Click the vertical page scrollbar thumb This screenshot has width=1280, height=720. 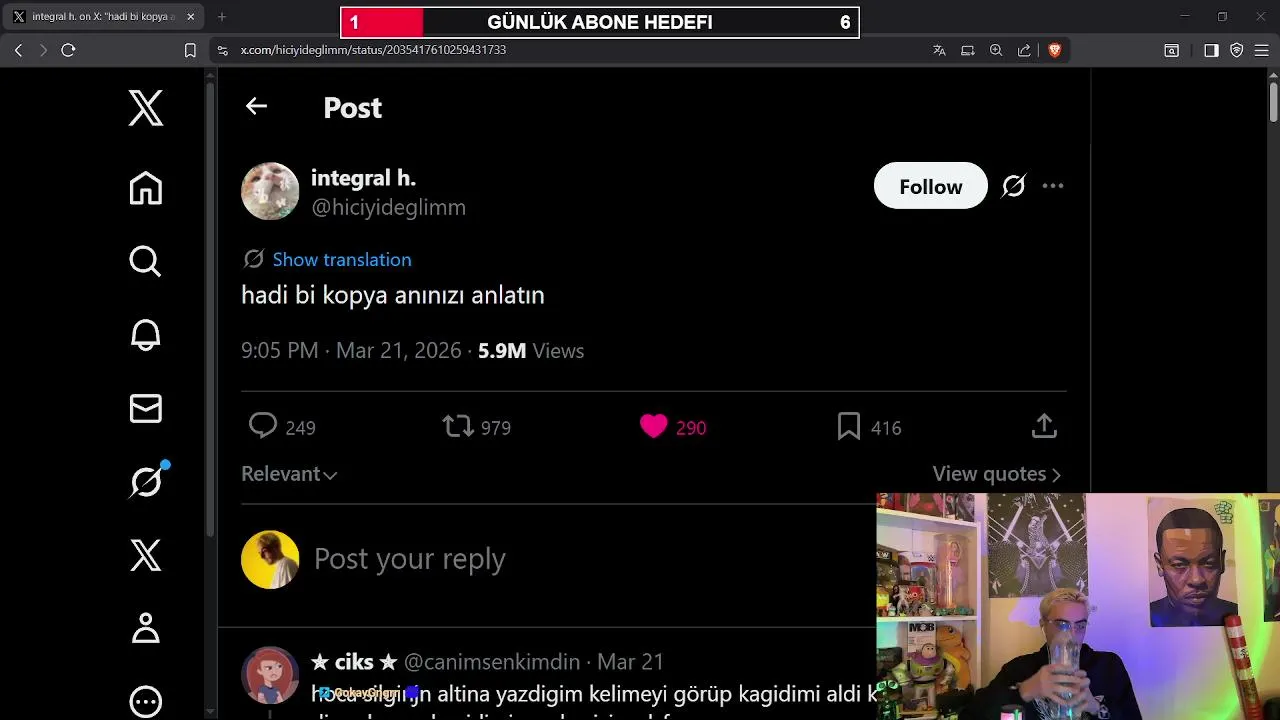1273,100
